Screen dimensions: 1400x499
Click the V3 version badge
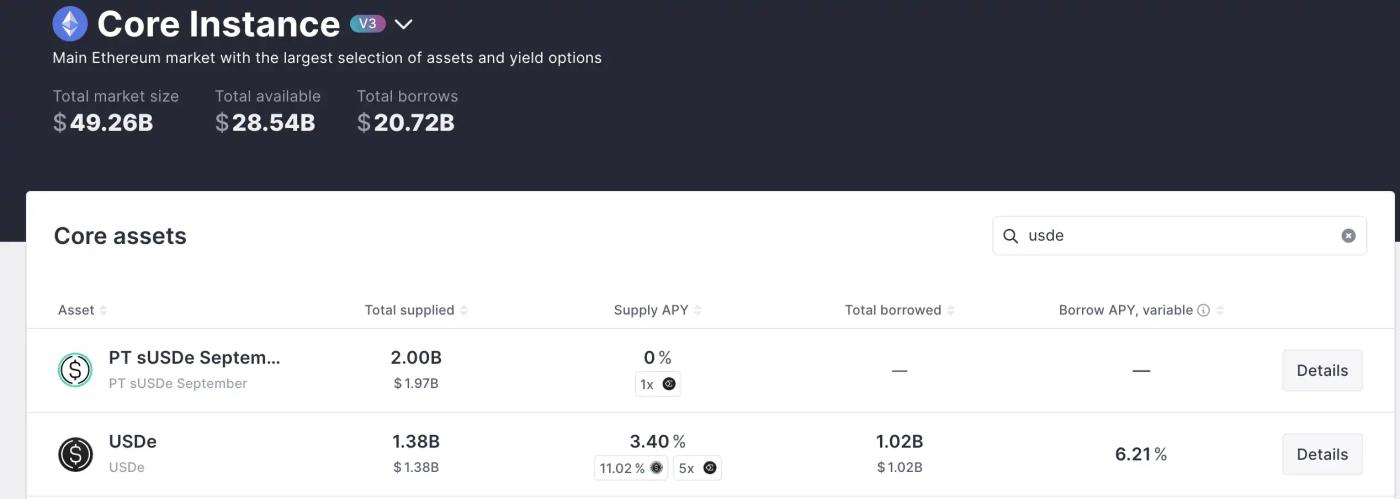click(367, 24)
